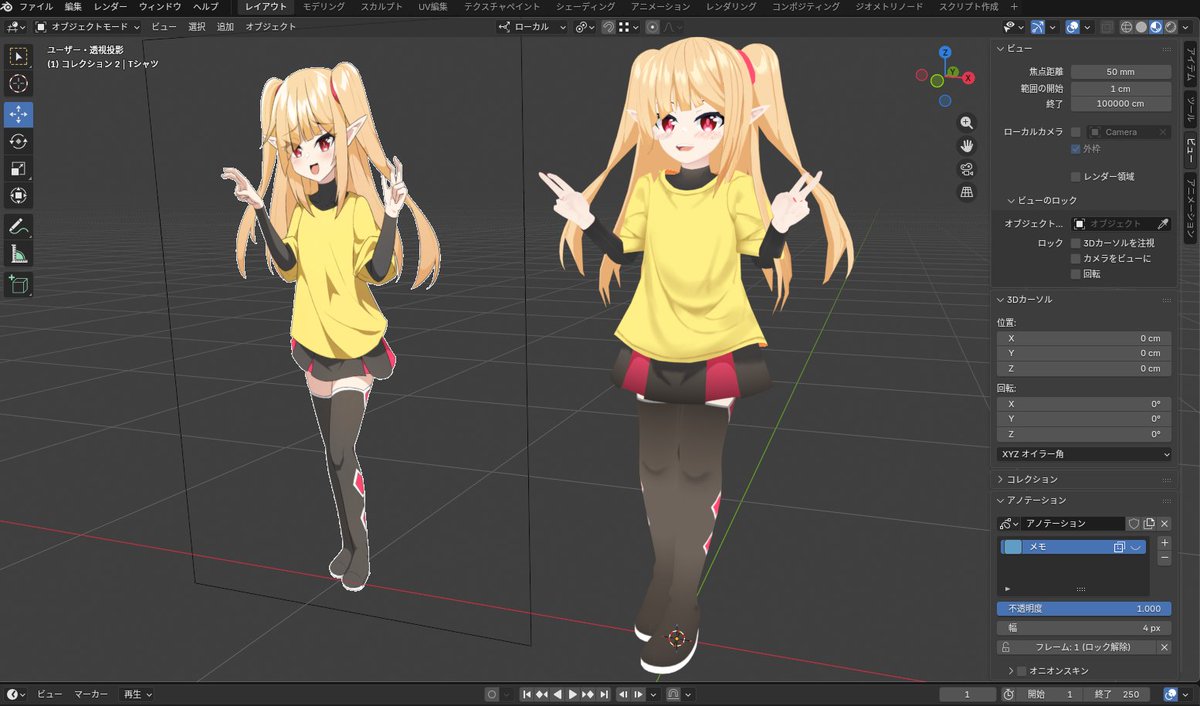Click the 焦点距離 50 mm field
Image resolution: width=1200 pixels, height=706 pixels.
[1120, 72]
